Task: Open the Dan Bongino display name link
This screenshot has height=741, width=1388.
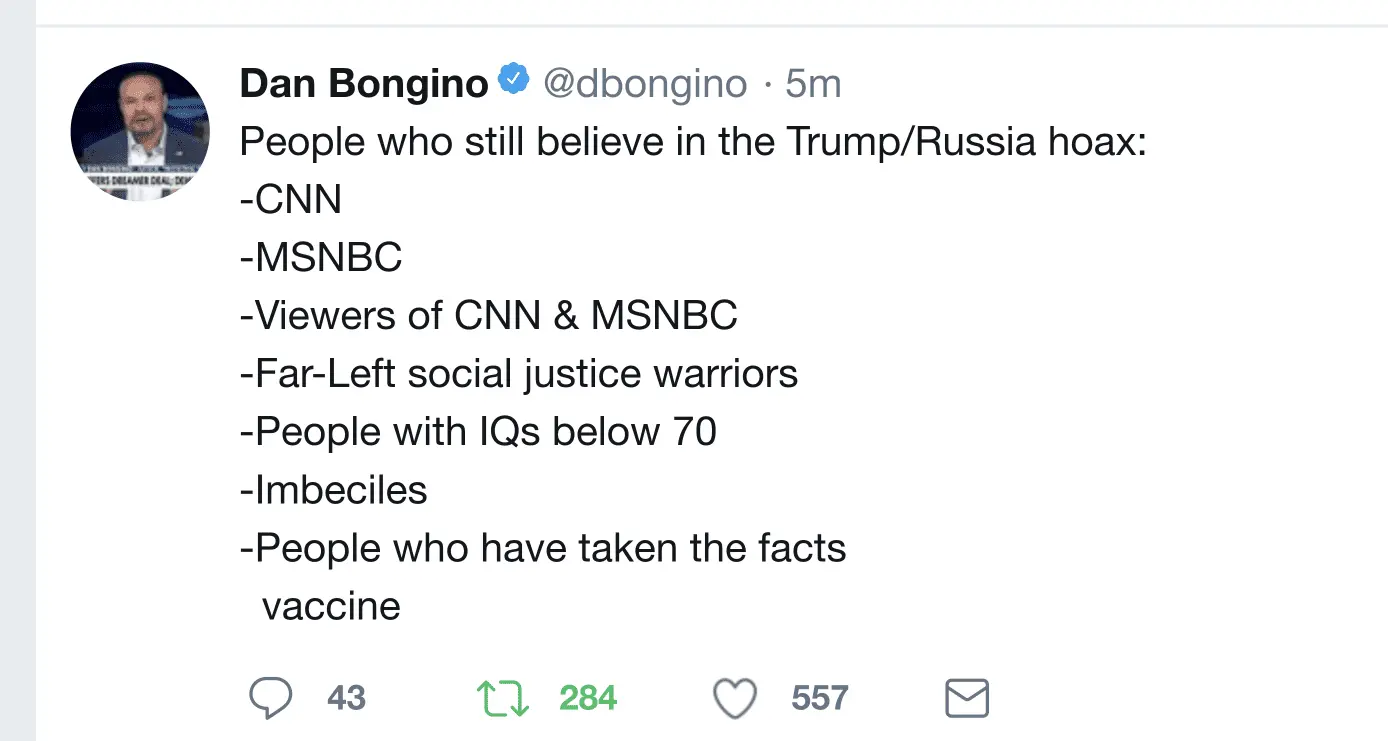Action: [x=364, y=84]
